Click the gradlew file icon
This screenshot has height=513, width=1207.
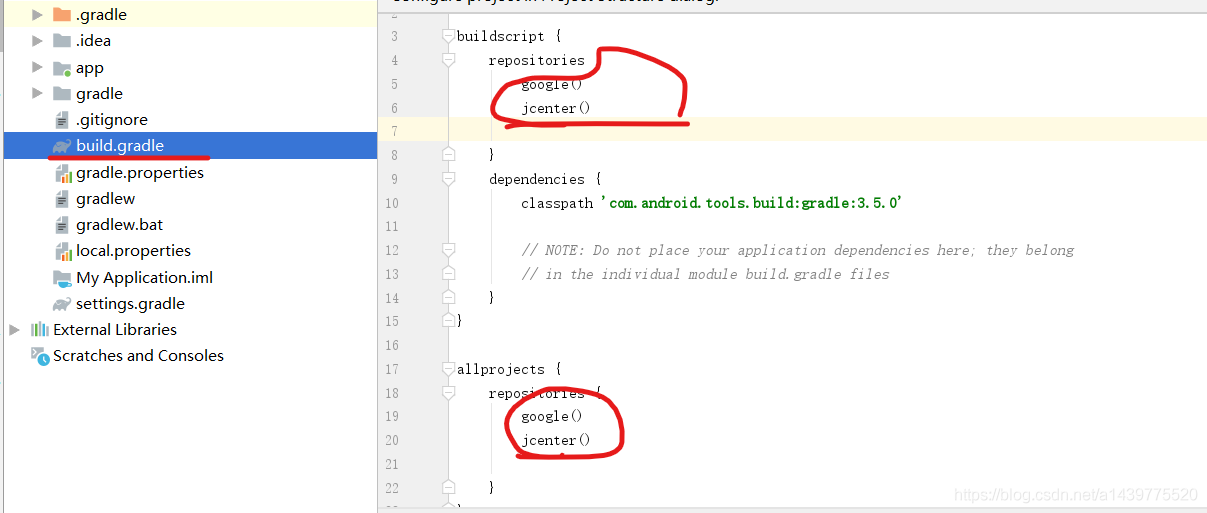click(x=63, y=198)
